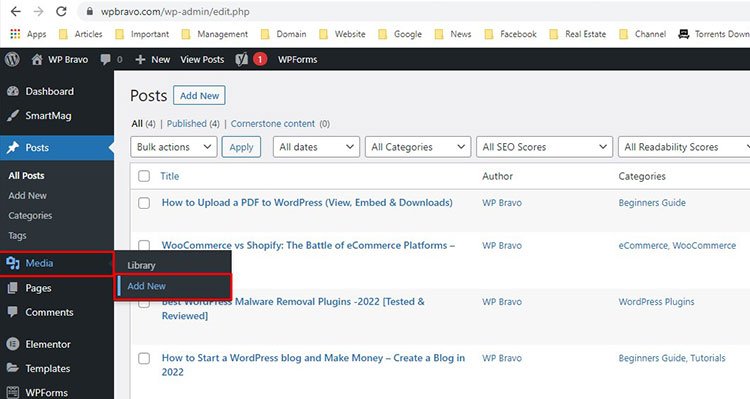Screen dimensions: 750x399
Task: Select Library in Media flyout
Action: coord(141,266)
